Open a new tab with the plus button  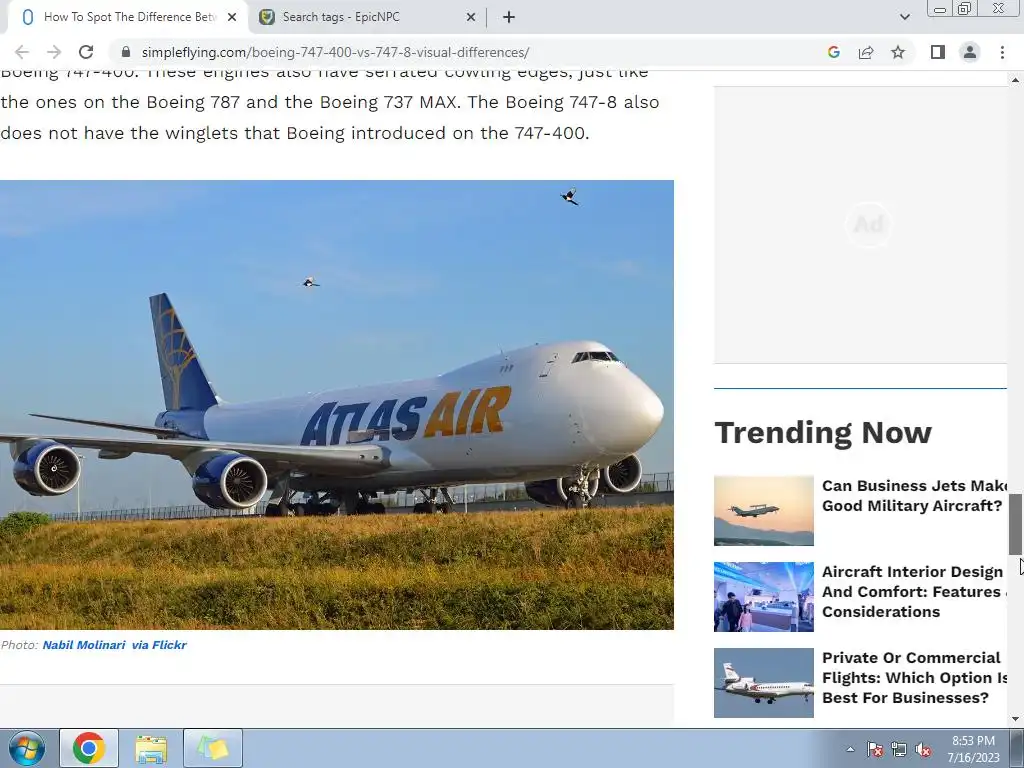(509, 17)
